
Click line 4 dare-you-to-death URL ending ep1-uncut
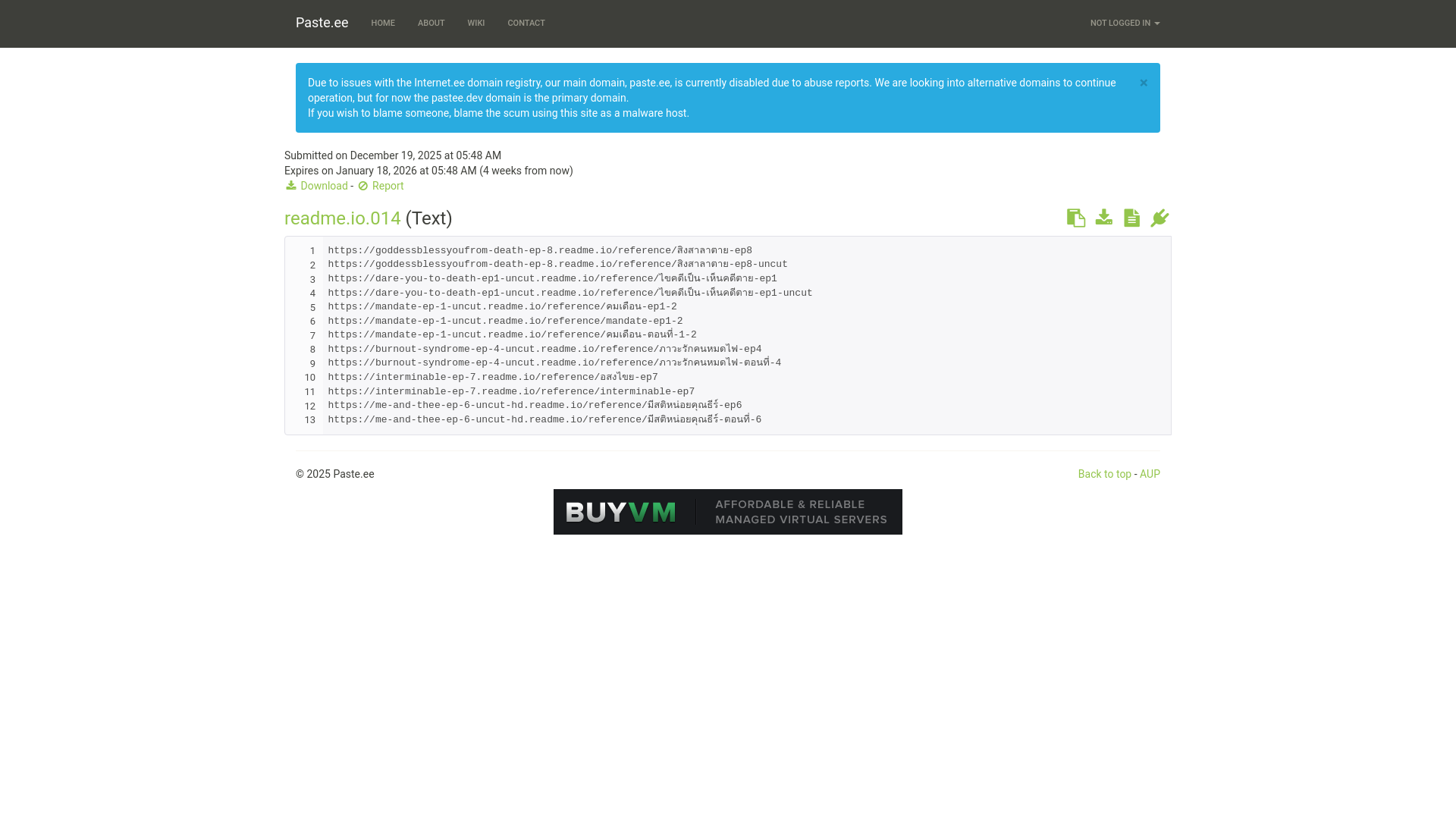pos(570,293)
